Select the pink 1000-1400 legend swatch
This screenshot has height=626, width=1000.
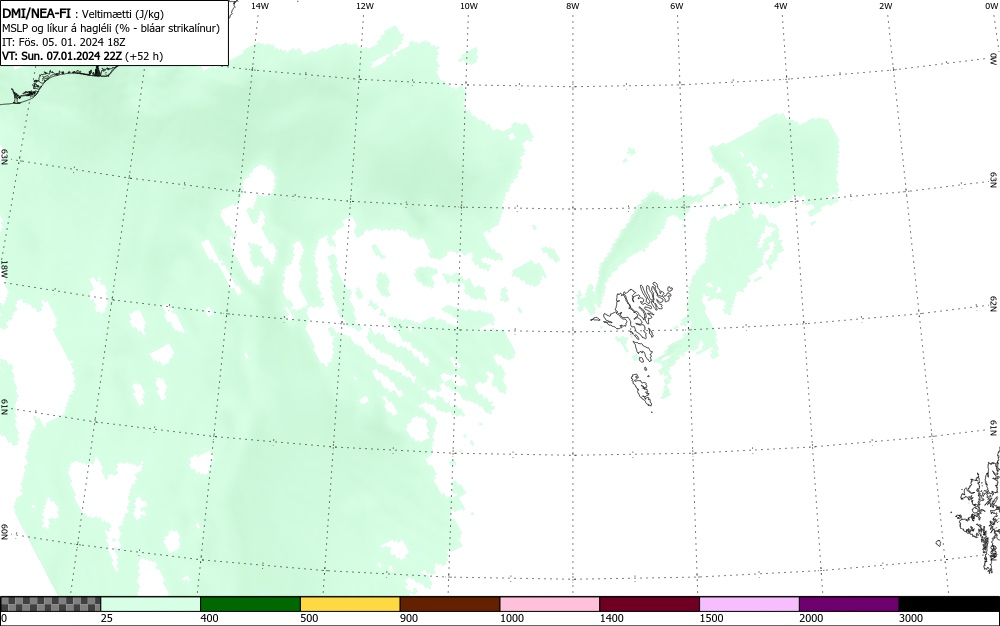tap(550, 604)
